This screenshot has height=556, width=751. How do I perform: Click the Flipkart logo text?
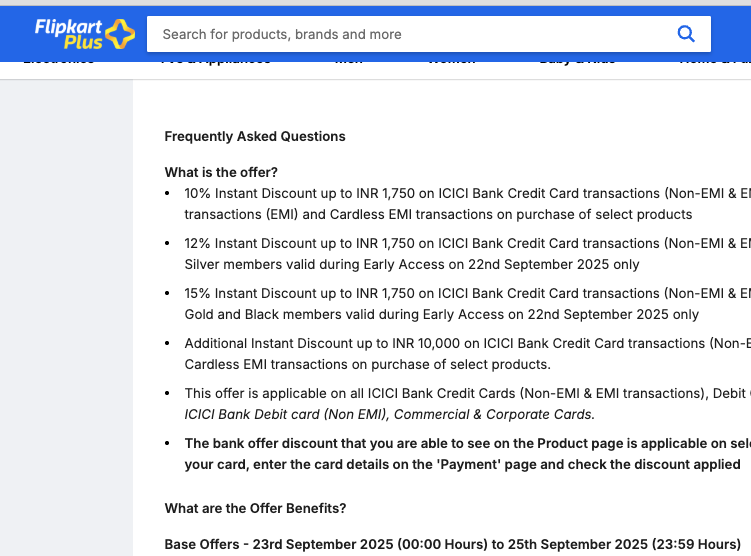point(68,26)
